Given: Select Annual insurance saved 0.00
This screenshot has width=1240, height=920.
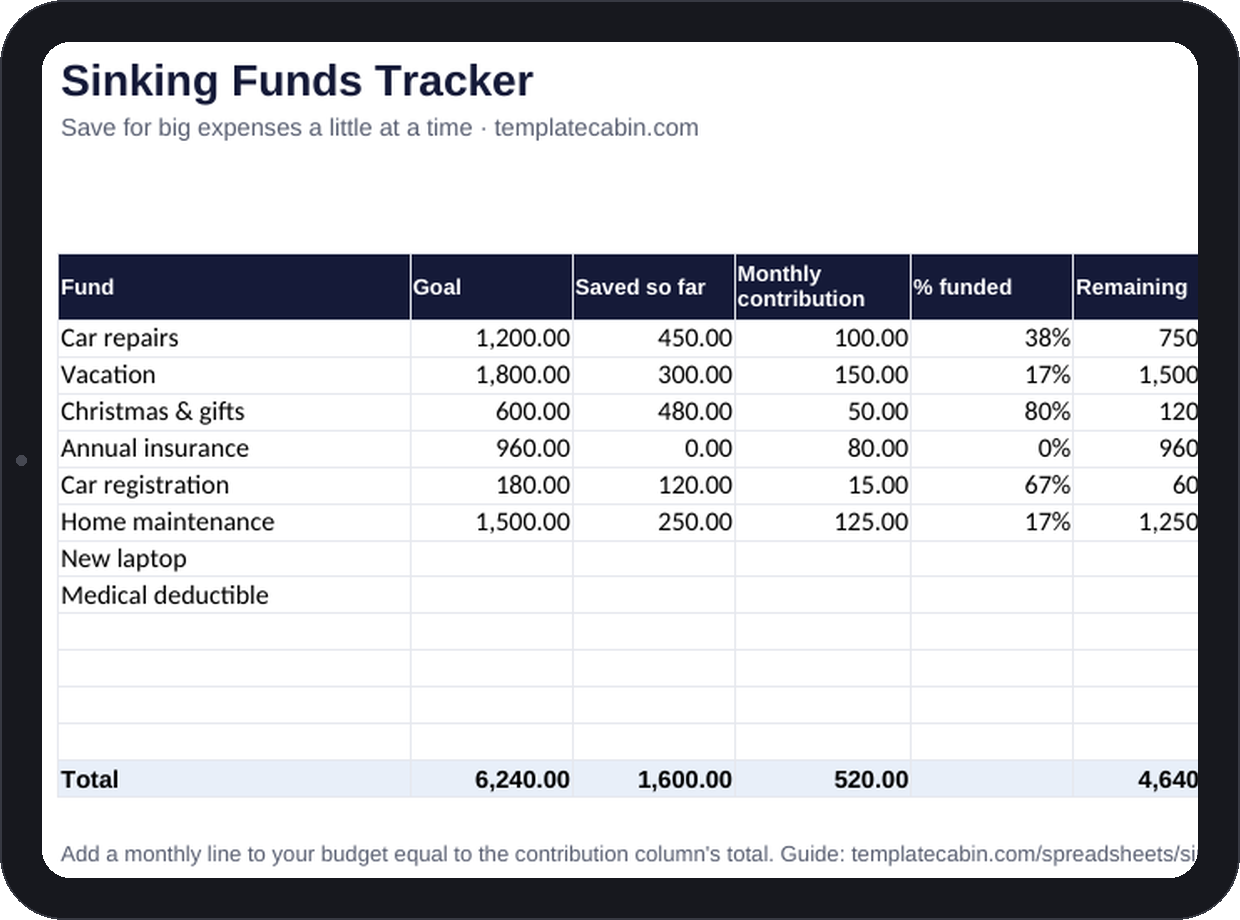Looking at the screenshot, I should [x=654, y=449].
